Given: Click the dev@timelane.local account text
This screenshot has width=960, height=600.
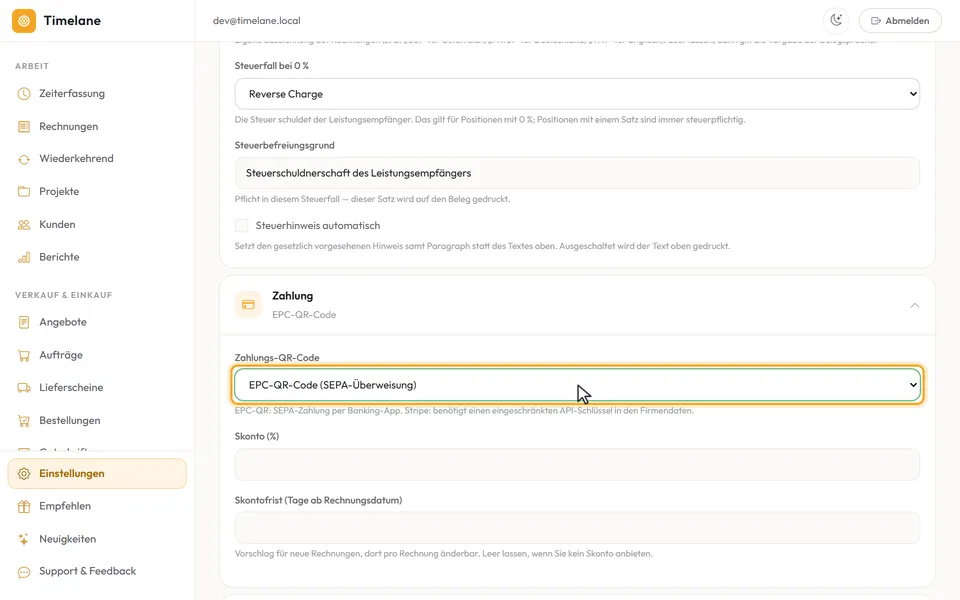Looking at the screenshot, I should point(257,21).
